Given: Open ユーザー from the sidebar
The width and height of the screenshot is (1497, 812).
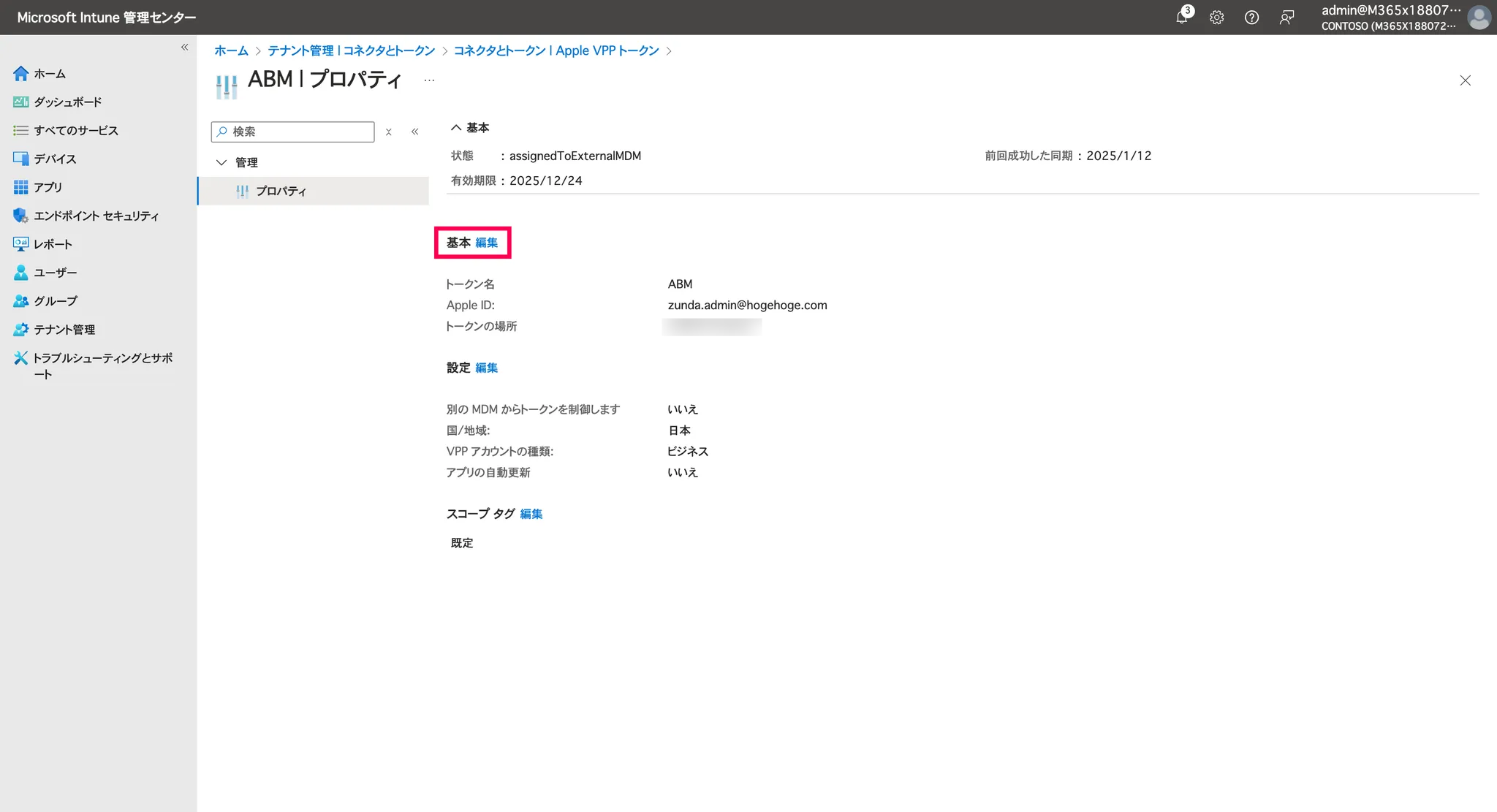Looking at the screenshot, I should tap(55, 273).
